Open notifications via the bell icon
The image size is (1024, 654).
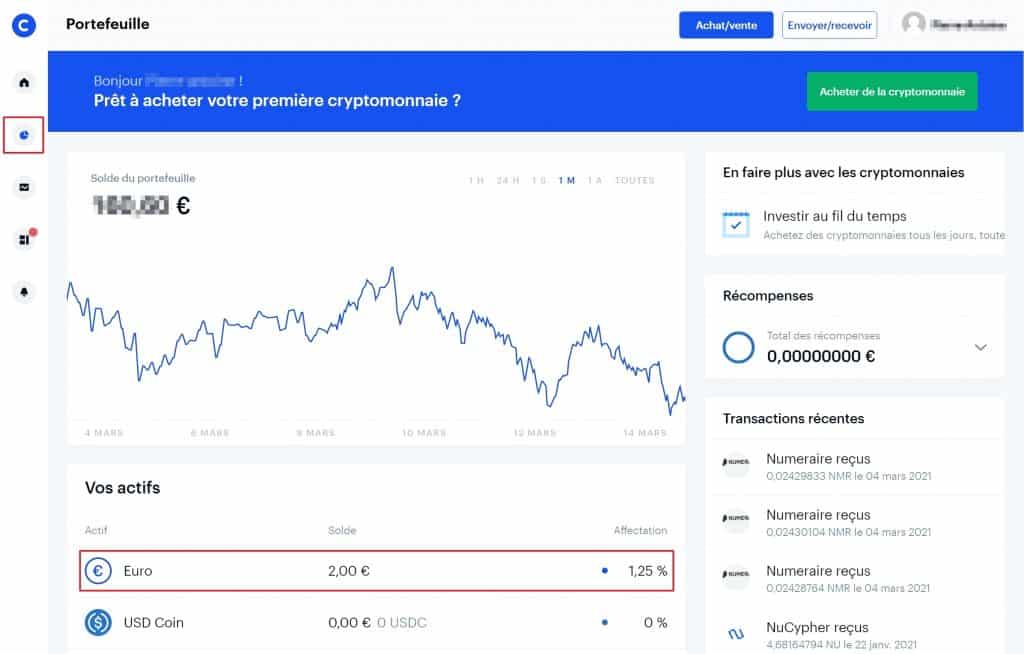click(23, 291)
